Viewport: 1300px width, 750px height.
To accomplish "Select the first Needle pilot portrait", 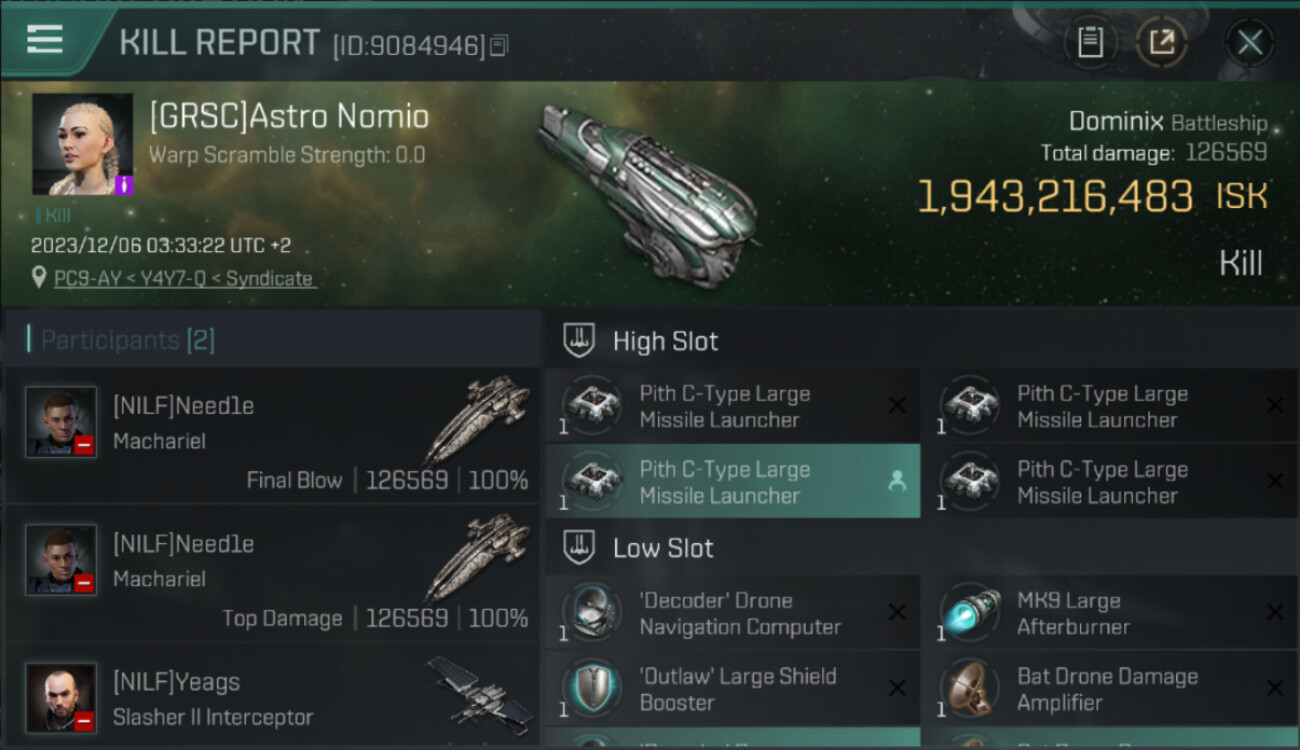I will tap(61, 421).
